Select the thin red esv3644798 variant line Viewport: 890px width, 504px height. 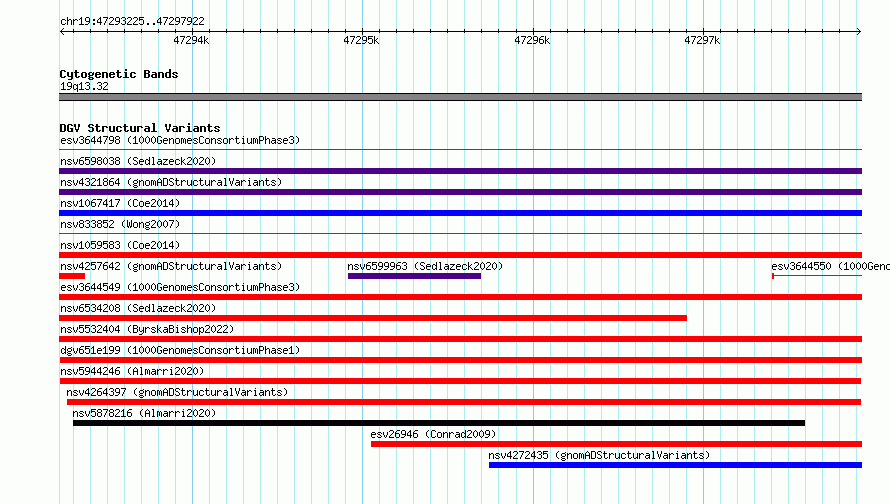tap(460, 150)
